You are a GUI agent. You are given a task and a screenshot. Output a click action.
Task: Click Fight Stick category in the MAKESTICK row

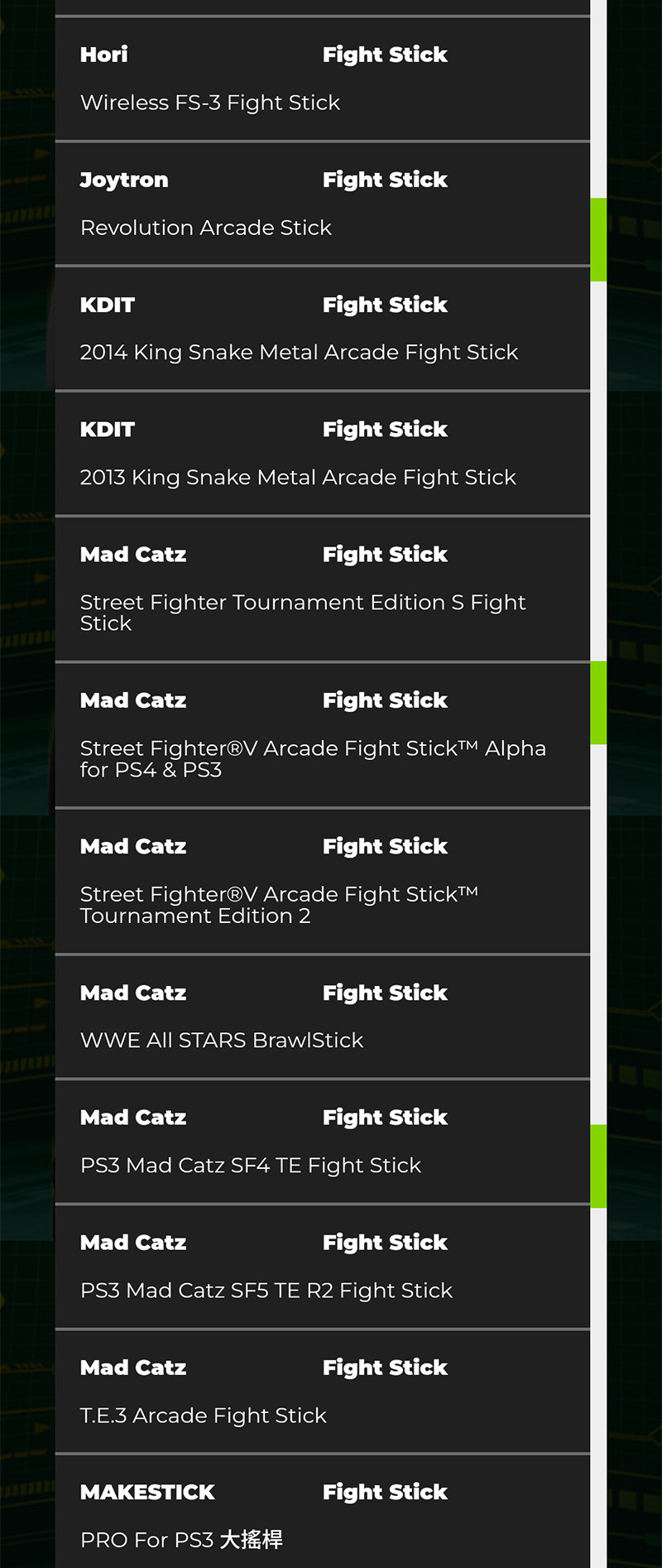tap(385, 1492)
